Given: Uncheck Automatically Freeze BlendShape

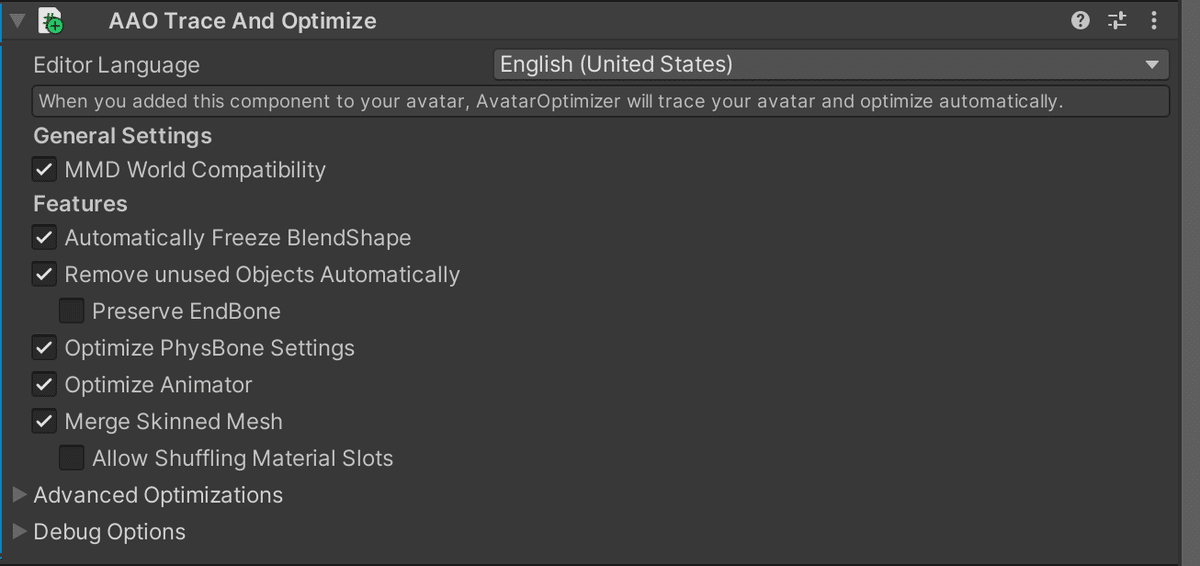Looking at the screenshot, I should pyautogui.click(x=44, y=238).
